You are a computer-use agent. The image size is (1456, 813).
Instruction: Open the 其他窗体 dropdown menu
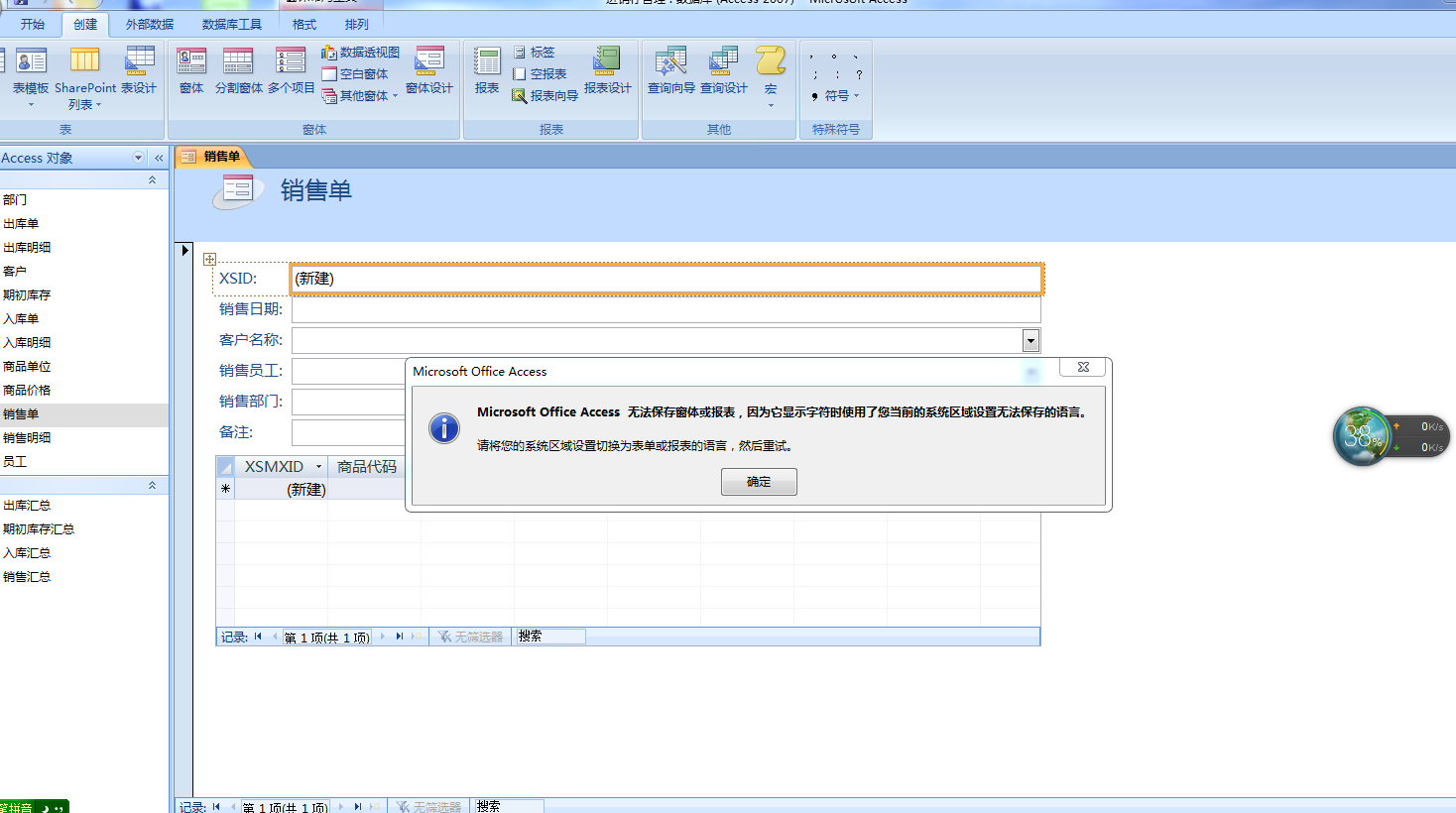tap(363, 96)
